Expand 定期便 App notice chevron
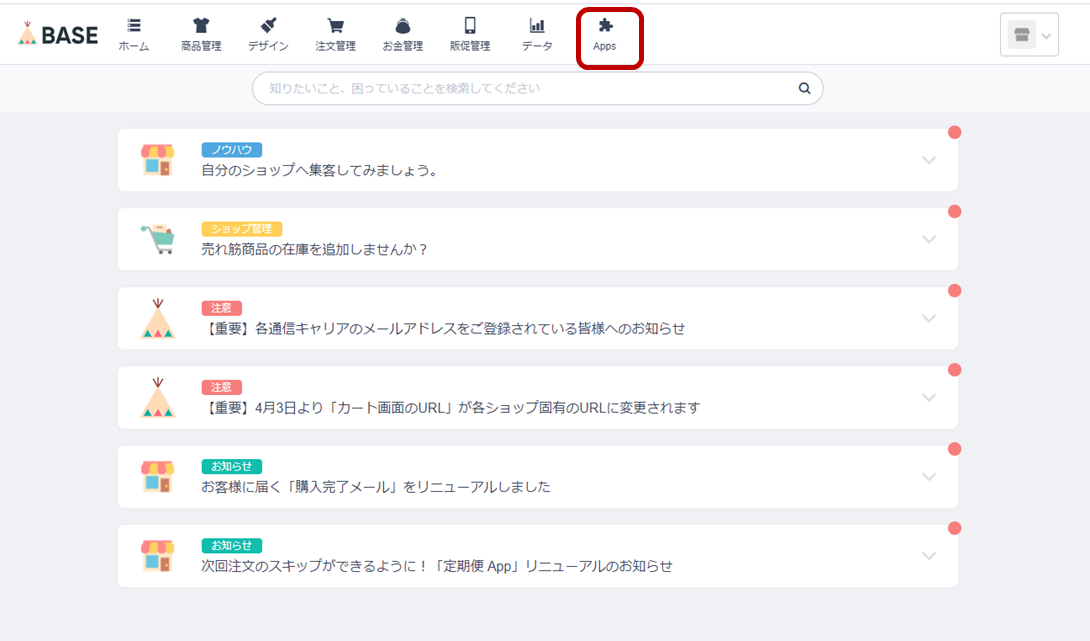1090x641 pixels. (929, 557)
